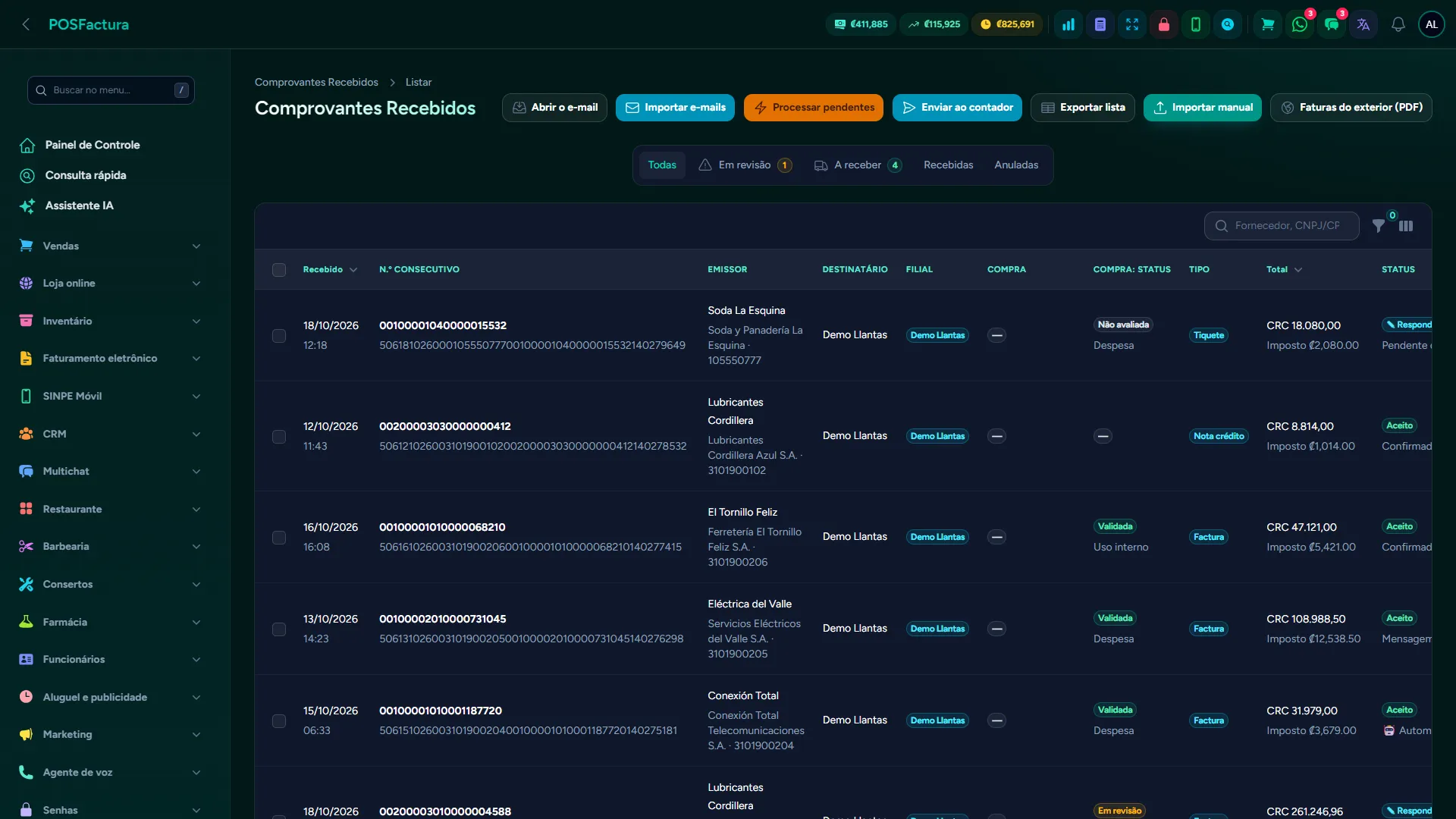Click Processar pendentes button
This screenshot has height=819, width=1456.
[x=814, y=108]
